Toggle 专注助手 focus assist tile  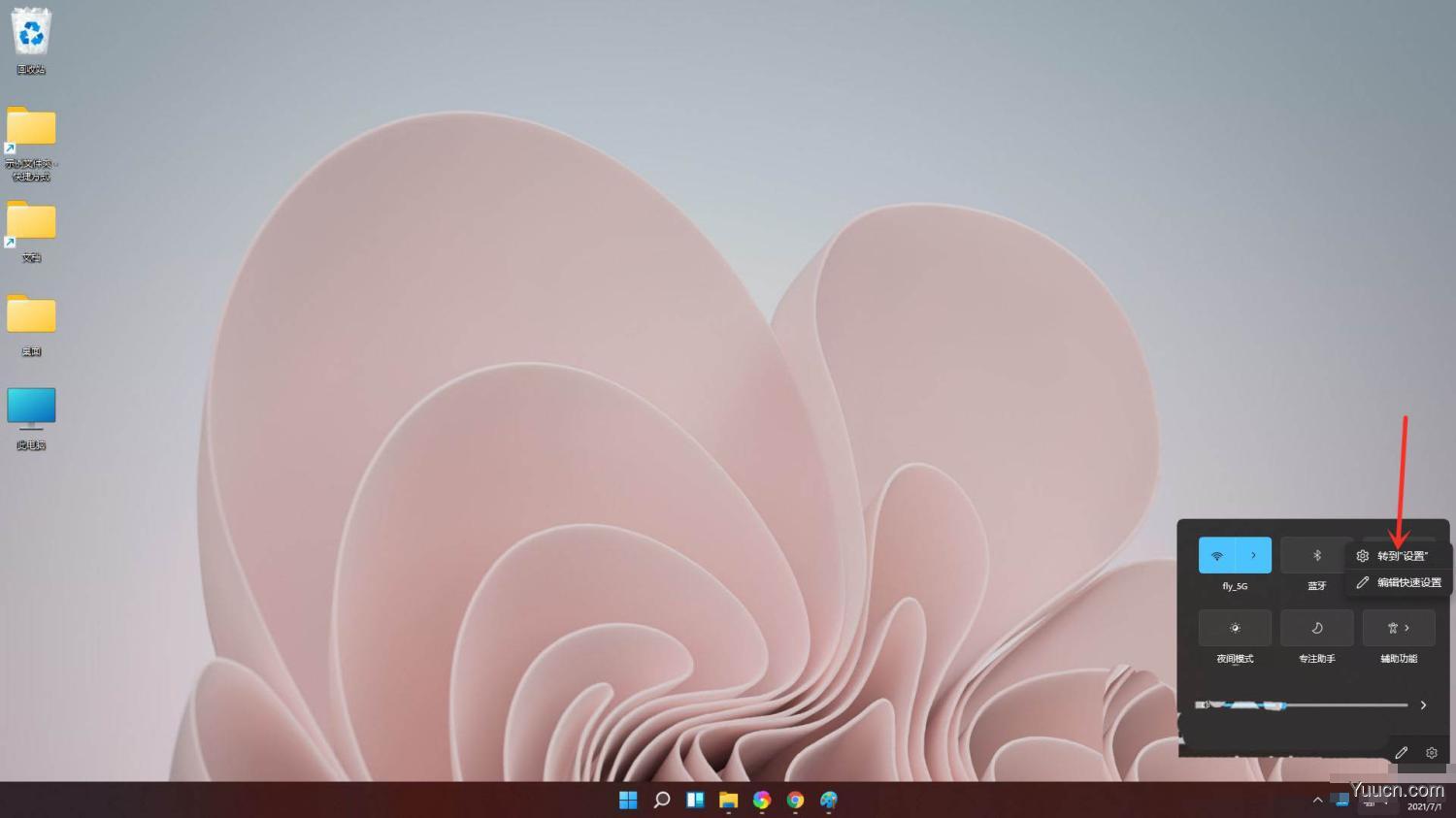(x=1316, y=628)
